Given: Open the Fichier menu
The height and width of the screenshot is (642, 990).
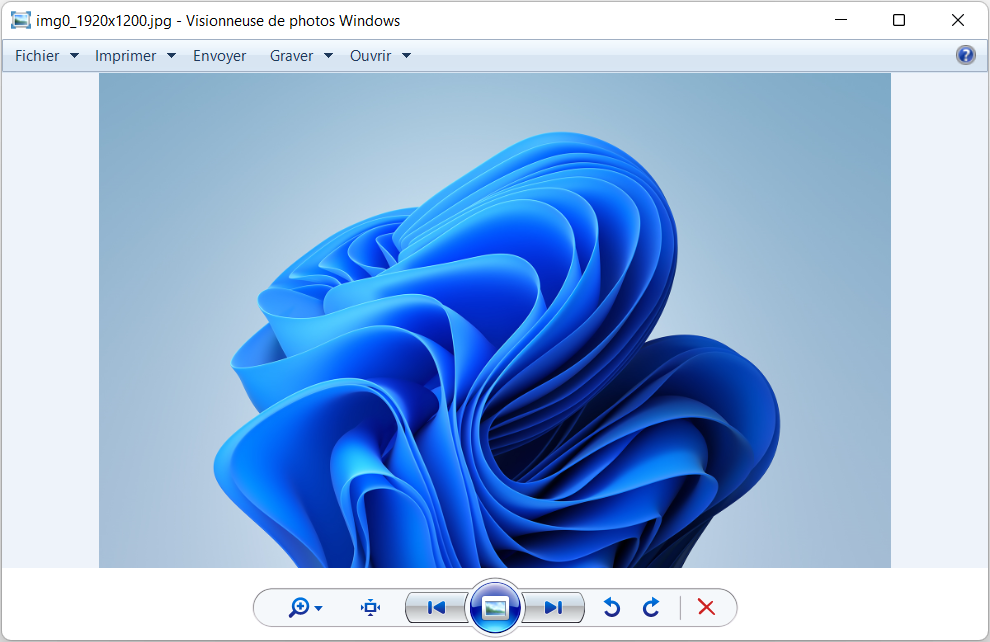Looking at the screenshot, I should click(x=37, y=56).
